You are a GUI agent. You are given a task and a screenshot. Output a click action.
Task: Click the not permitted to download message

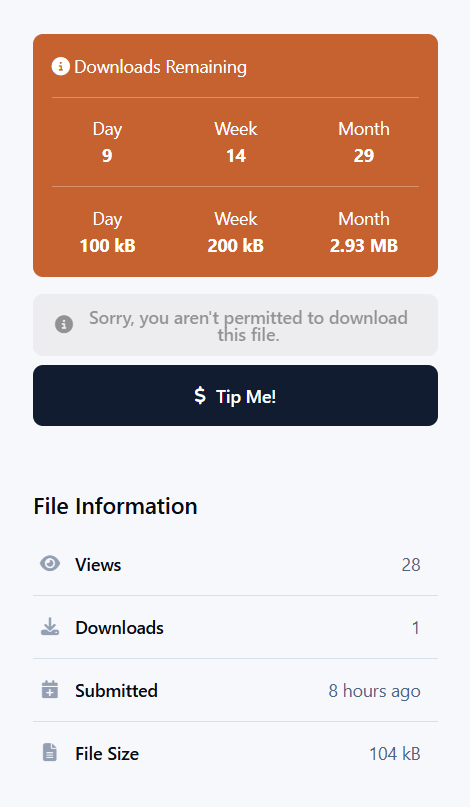click(x=248, y=326)
